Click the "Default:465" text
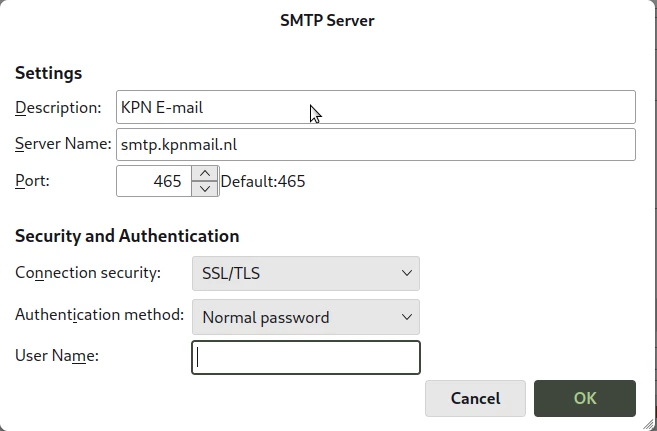The image size is (657, 431). tap(263, 182)
